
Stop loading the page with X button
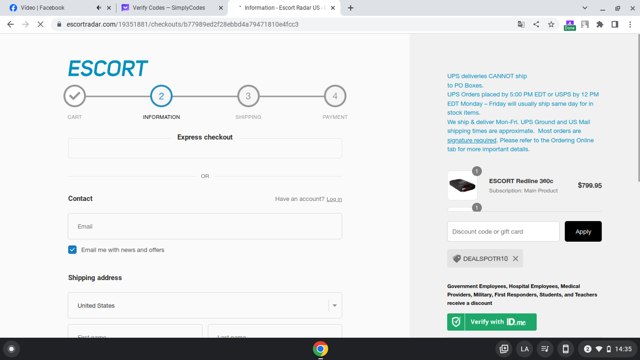pyautogui.click(x=40, y=24)
